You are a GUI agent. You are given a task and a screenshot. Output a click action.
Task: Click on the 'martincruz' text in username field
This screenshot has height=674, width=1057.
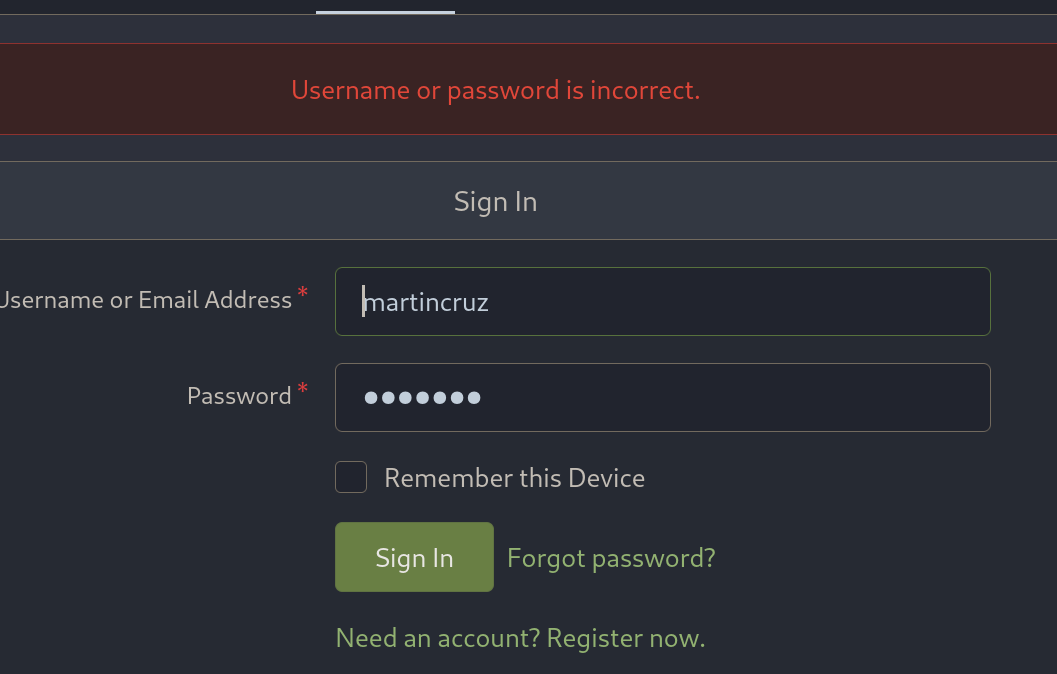coord(426,301)
